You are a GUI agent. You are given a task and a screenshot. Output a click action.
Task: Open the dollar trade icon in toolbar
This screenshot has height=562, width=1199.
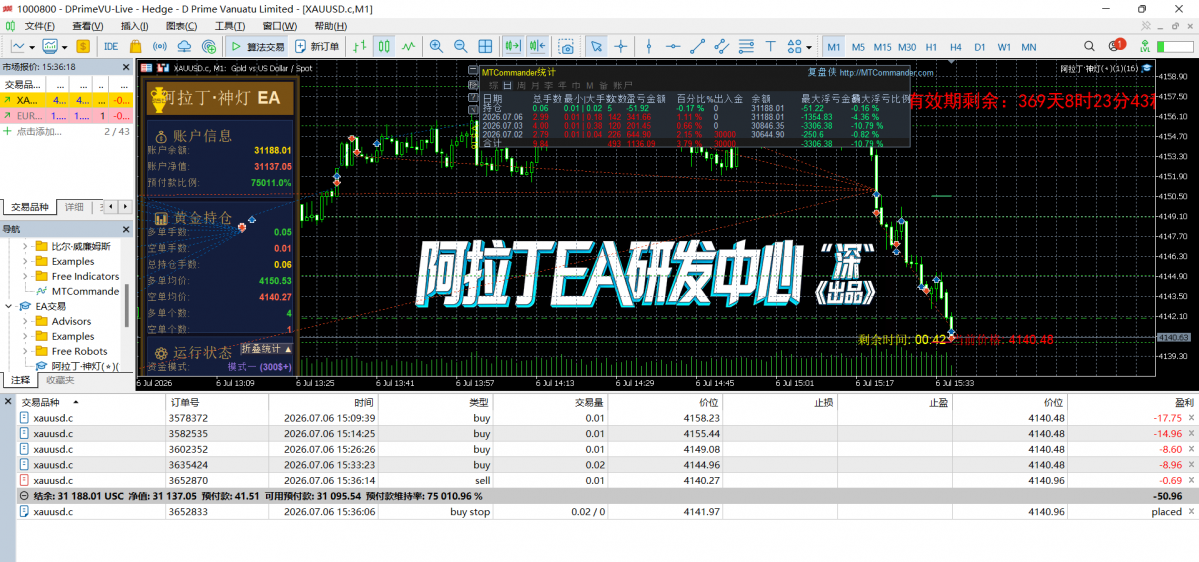pyautogui.click(x=83, y=46)
